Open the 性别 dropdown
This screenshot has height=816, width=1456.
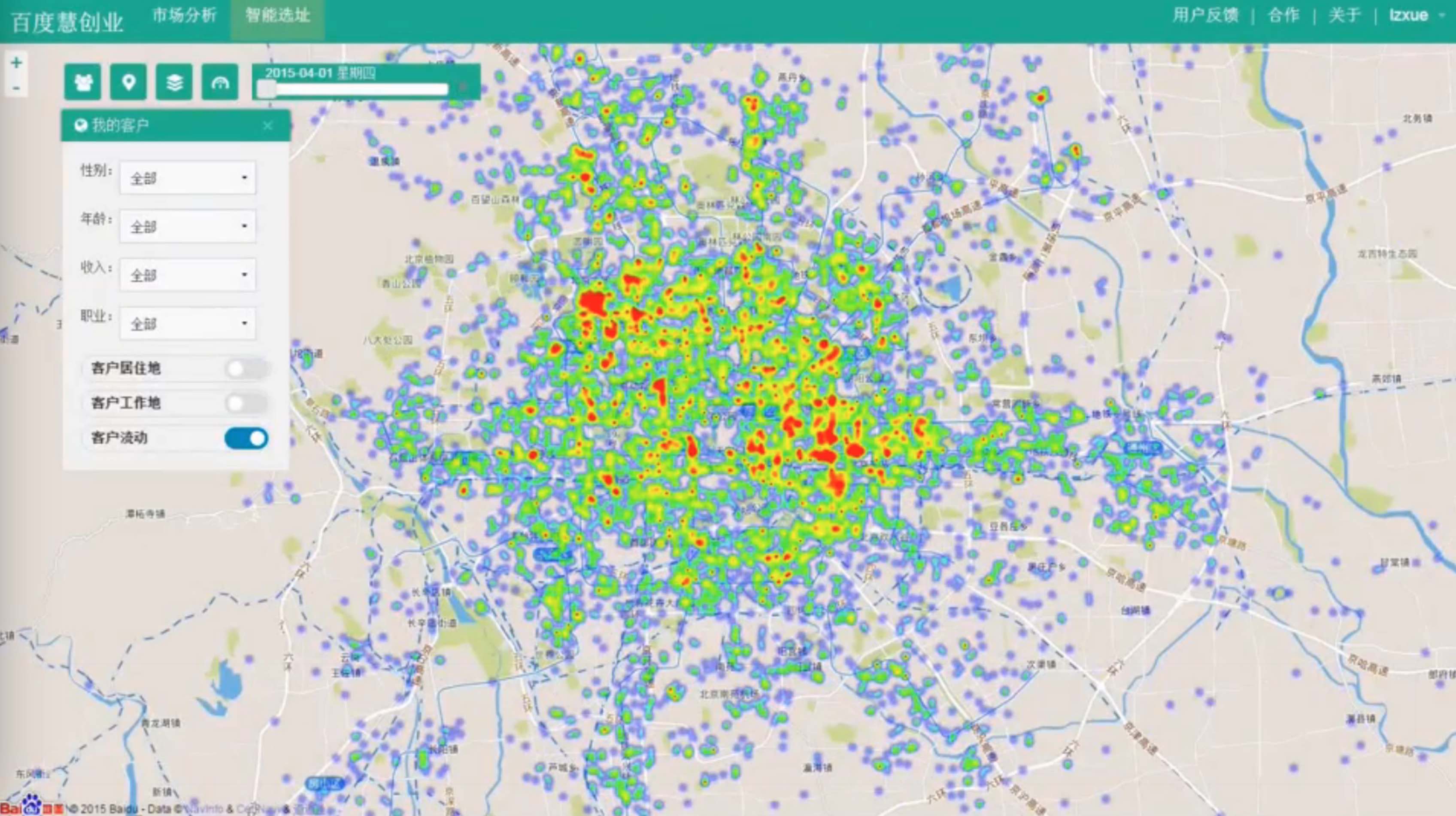click(x=188, y=178)
